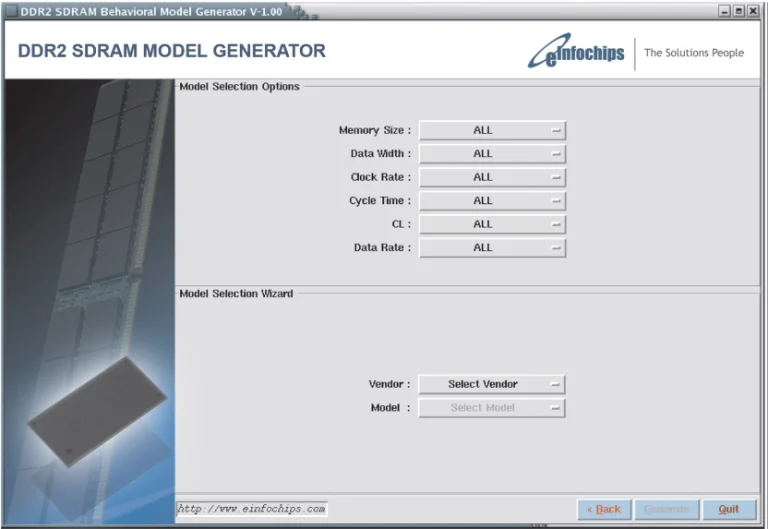
Task: Maximize the Model Generator window
Action: [739, 11]
